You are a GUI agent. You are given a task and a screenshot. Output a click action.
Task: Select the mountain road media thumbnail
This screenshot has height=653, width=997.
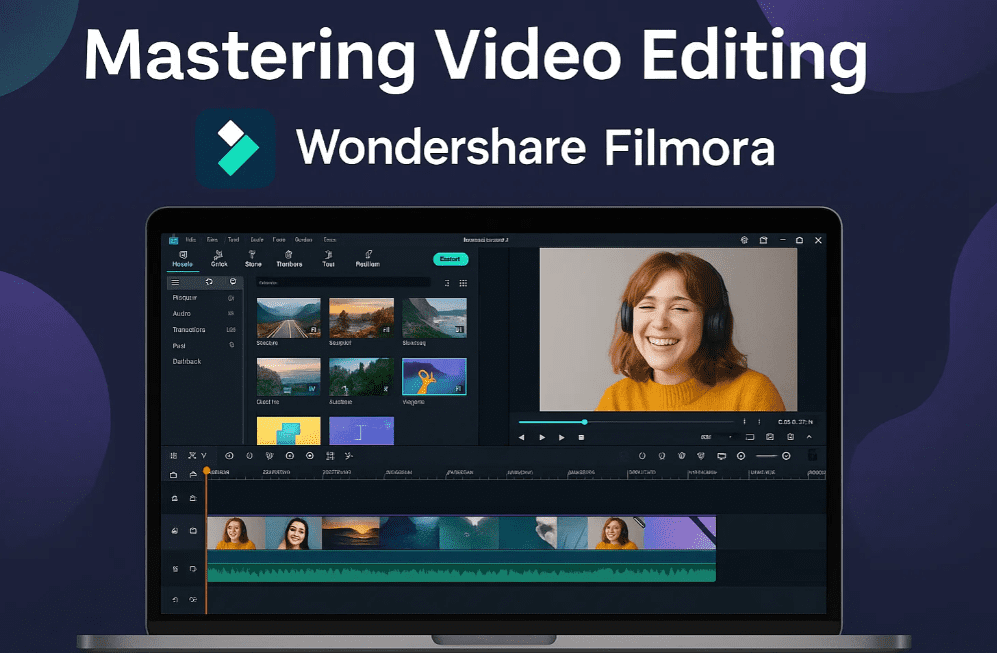[x=288, y=317]
